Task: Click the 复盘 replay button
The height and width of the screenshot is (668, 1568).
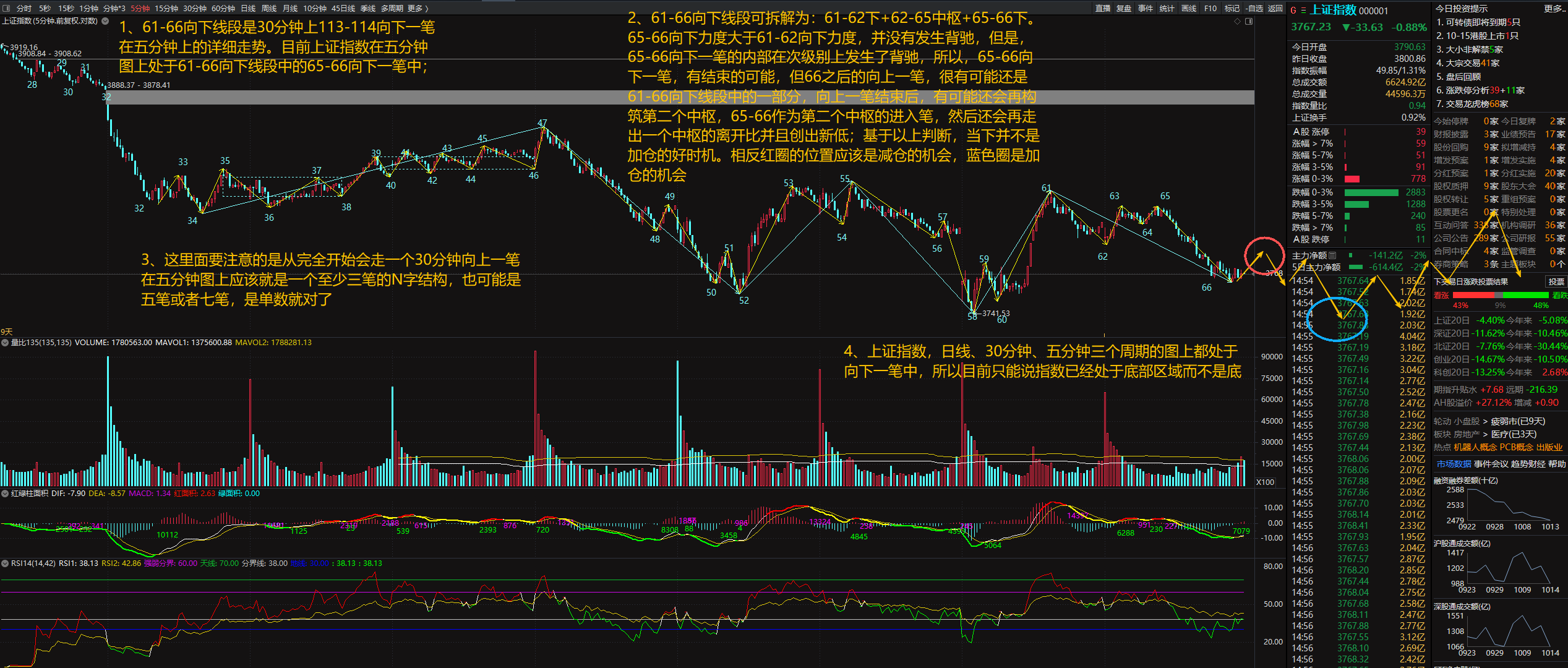Action: tap(1124, 9)
